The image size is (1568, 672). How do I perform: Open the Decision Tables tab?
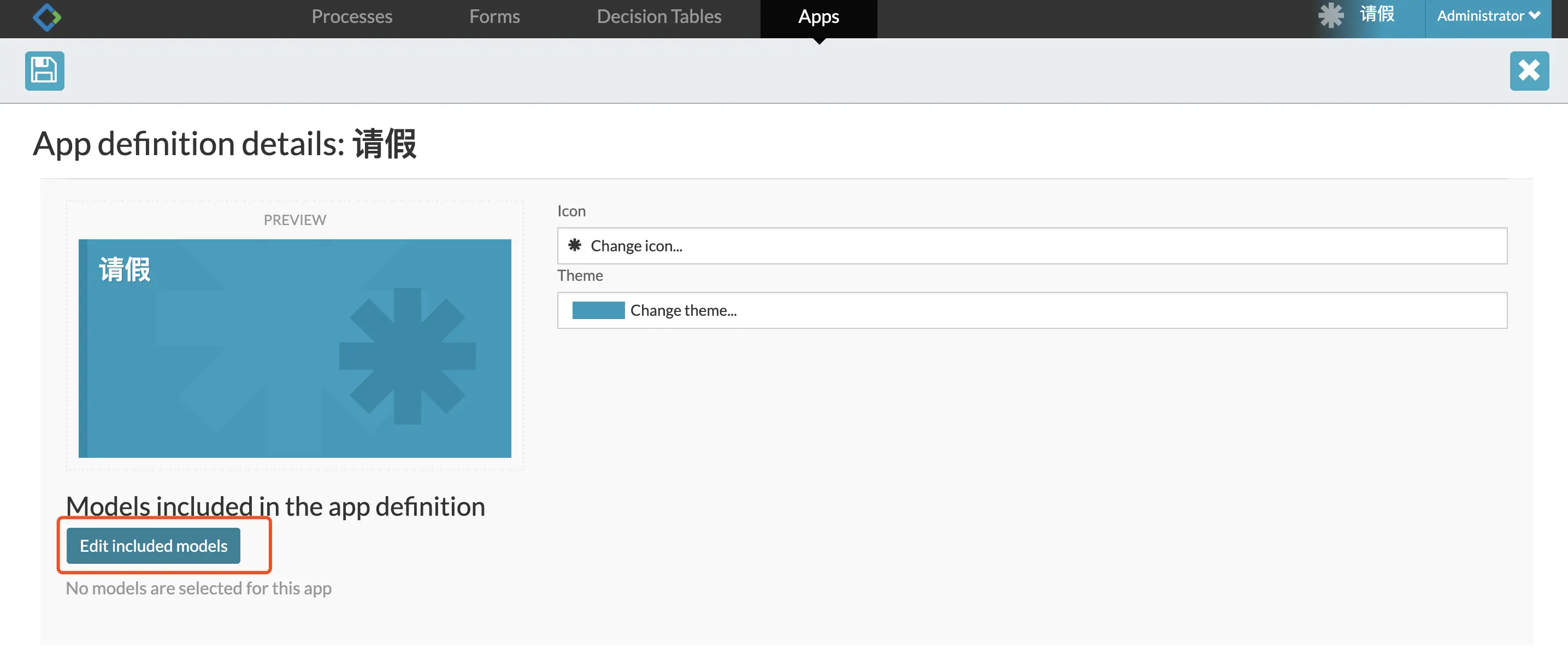tap(658, 16)
